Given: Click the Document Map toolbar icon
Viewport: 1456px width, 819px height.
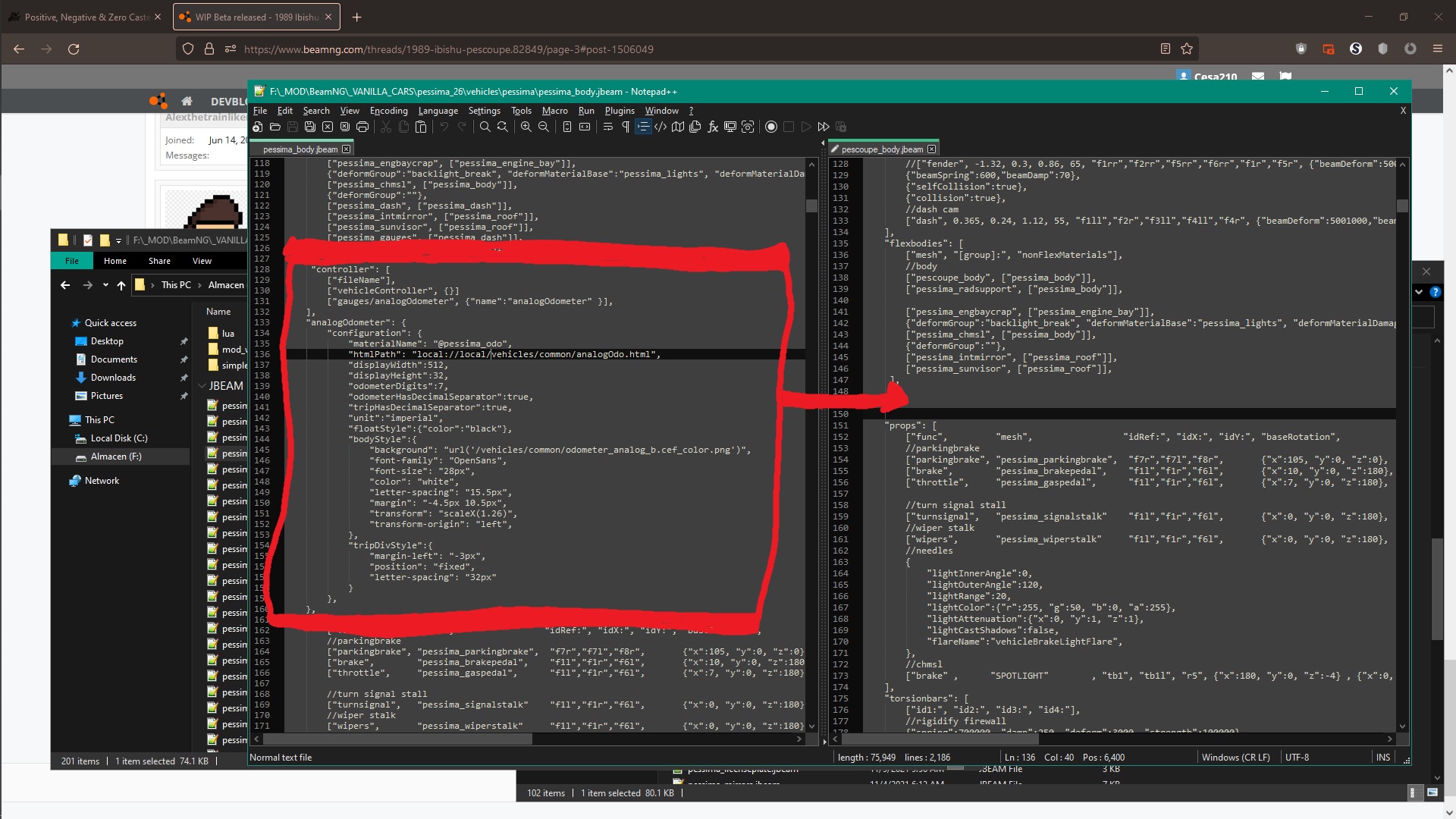Looking at the screenshot, I should [x=678, y=127].
